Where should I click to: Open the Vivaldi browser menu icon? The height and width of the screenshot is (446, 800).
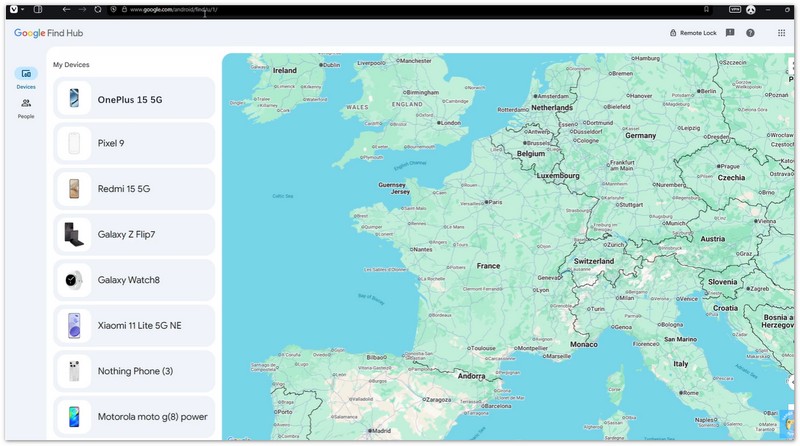pyautogui.click(x=14, y=9)
